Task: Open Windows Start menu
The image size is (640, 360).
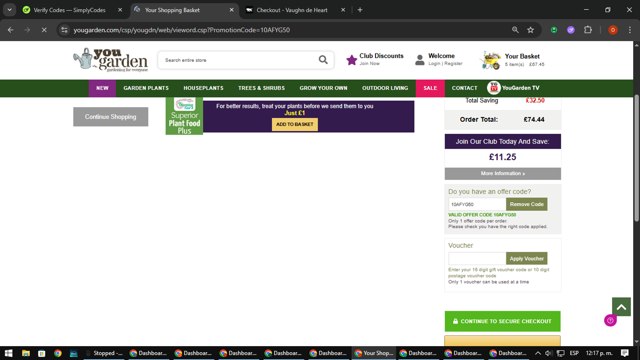Action: 8,353
